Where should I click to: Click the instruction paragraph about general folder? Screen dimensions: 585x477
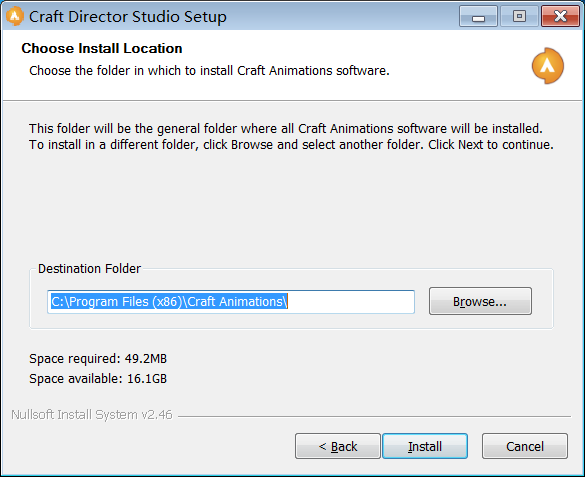pos(291,136)
